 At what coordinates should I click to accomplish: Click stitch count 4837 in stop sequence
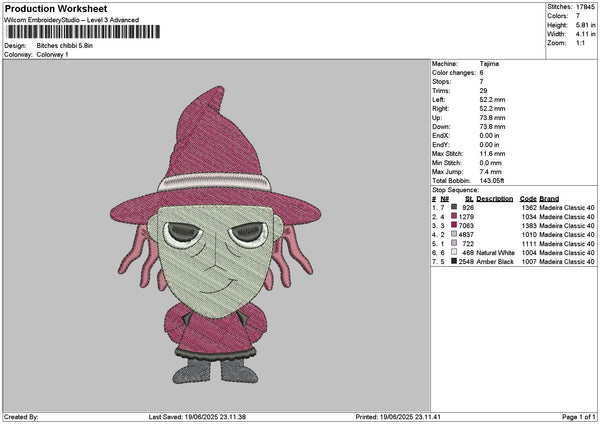point(466,235)
